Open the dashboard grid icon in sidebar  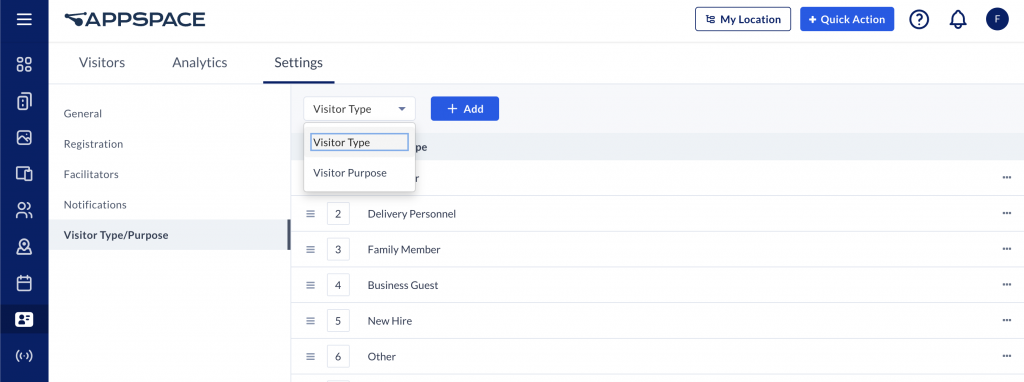point(24,64)
